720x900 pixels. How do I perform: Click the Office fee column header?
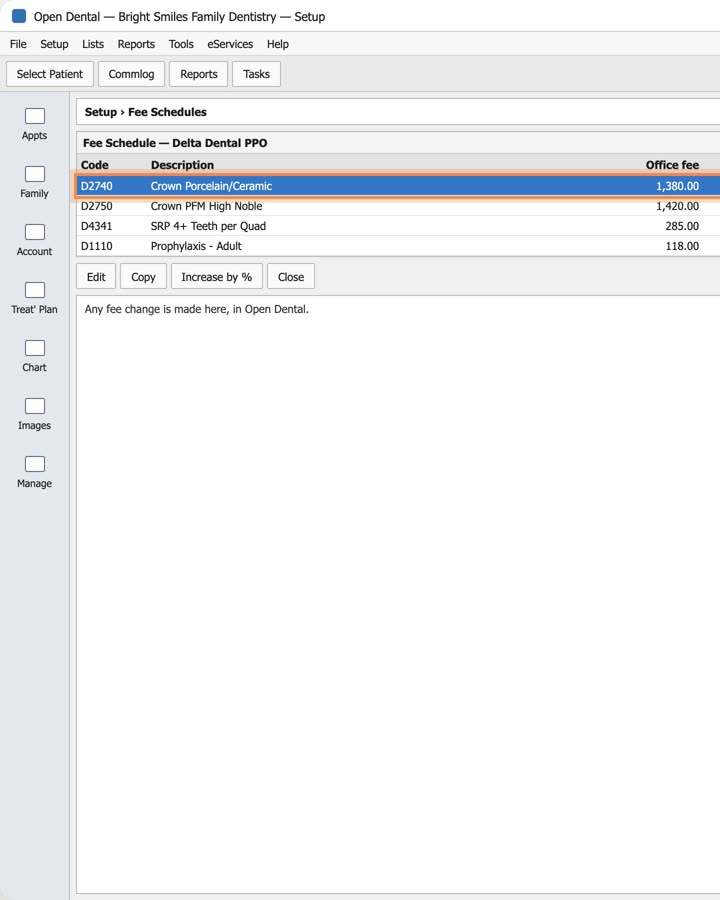pos(672,165)
